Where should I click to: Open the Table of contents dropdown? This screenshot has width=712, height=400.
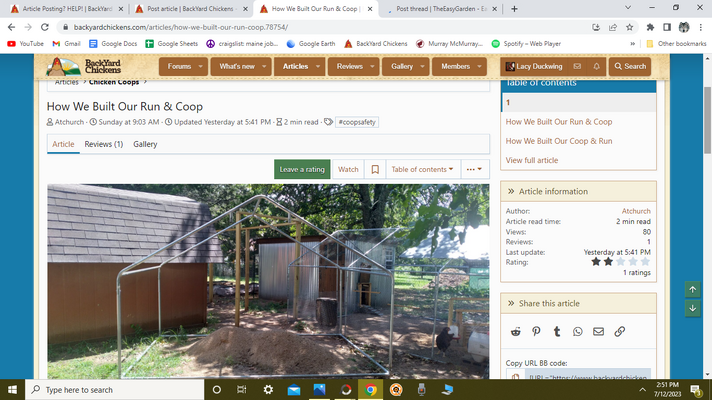(422, 169)
